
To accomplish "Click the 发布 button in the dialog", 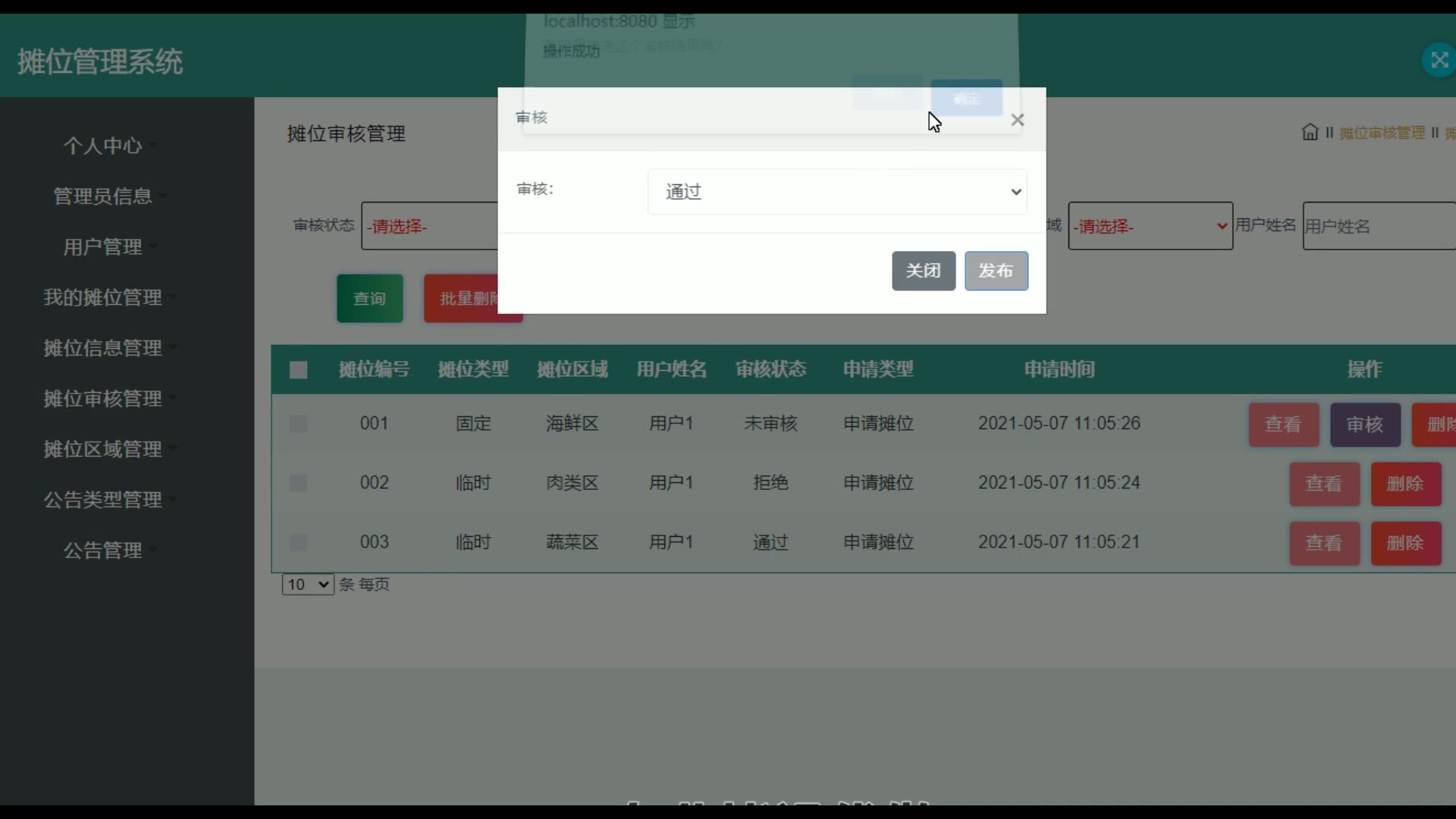I will tap(996, 271).
